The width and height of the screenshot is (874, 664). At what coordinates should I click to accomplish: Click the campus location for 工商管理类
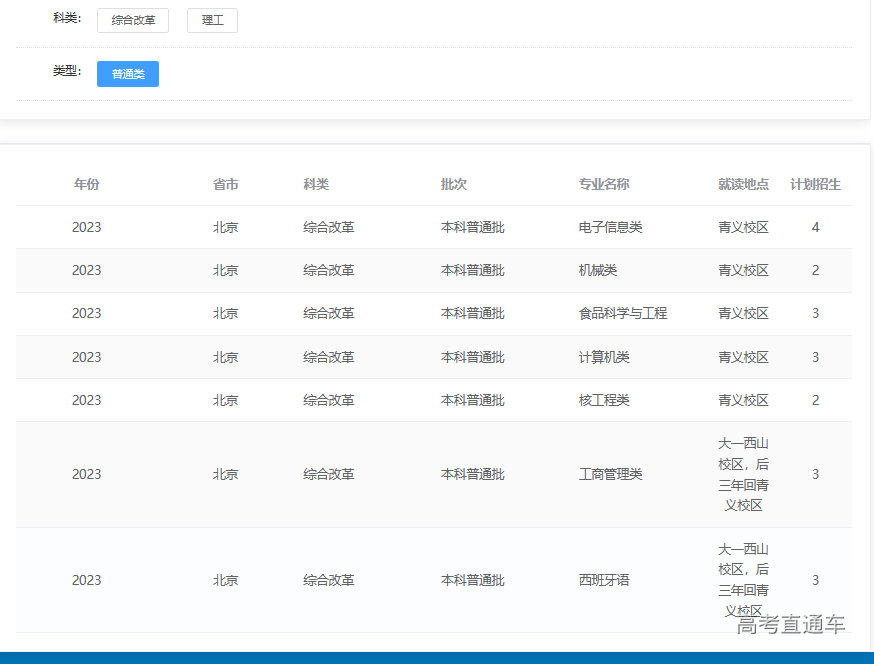[743, 474]
